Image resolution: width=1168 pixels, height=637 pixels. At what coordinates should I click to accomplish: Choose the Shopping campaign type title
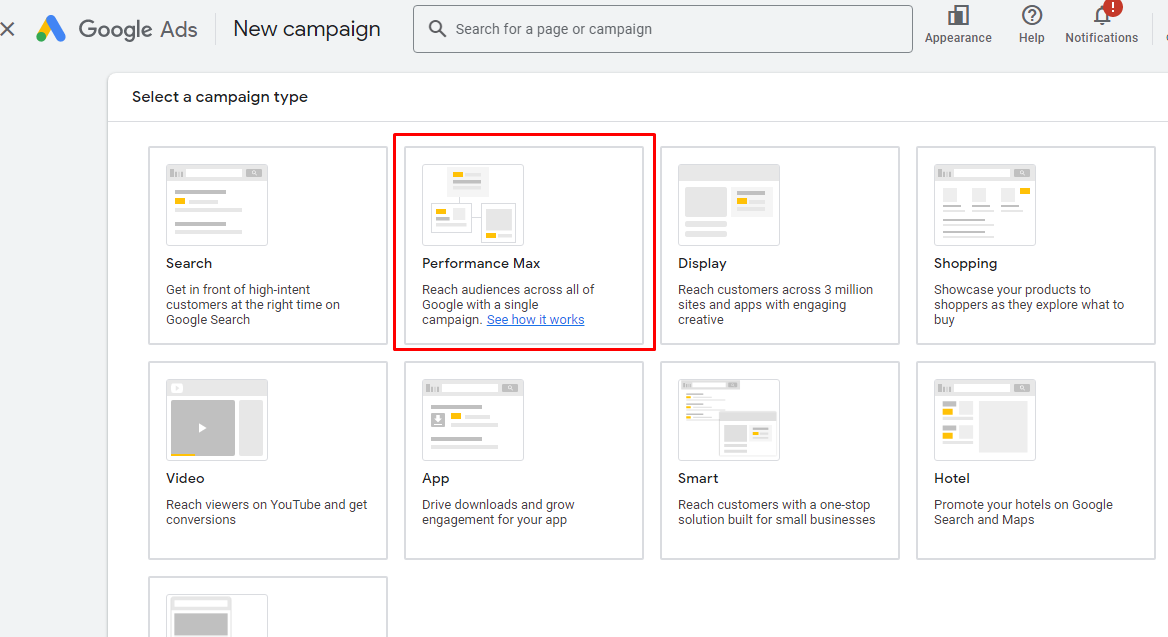[965, 263]
